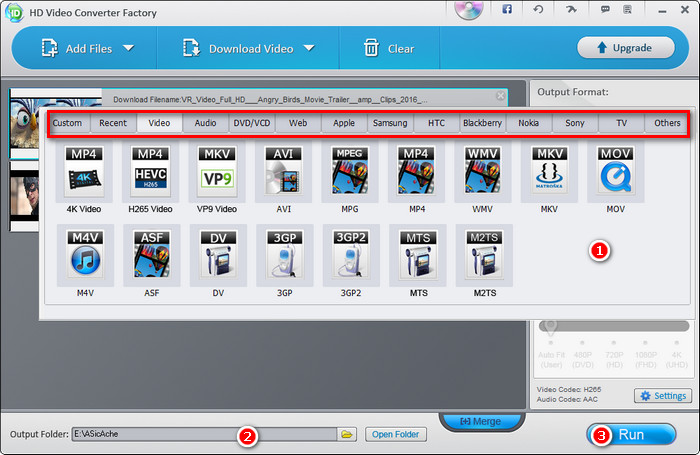700x455 pixels.
Task: Switch to the HTC tab
Action: coord(437,123)
